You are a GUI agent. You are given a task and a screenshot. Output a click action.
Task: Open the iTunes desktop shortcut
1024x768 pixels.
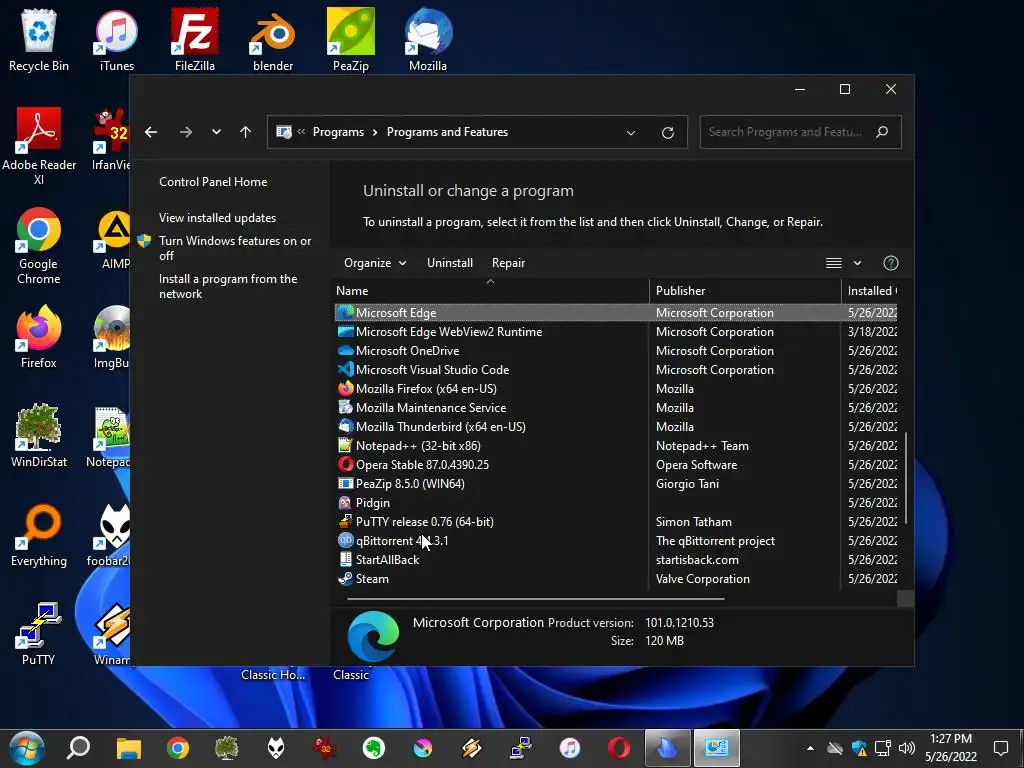pyautogui.click(x=116, y=40)
